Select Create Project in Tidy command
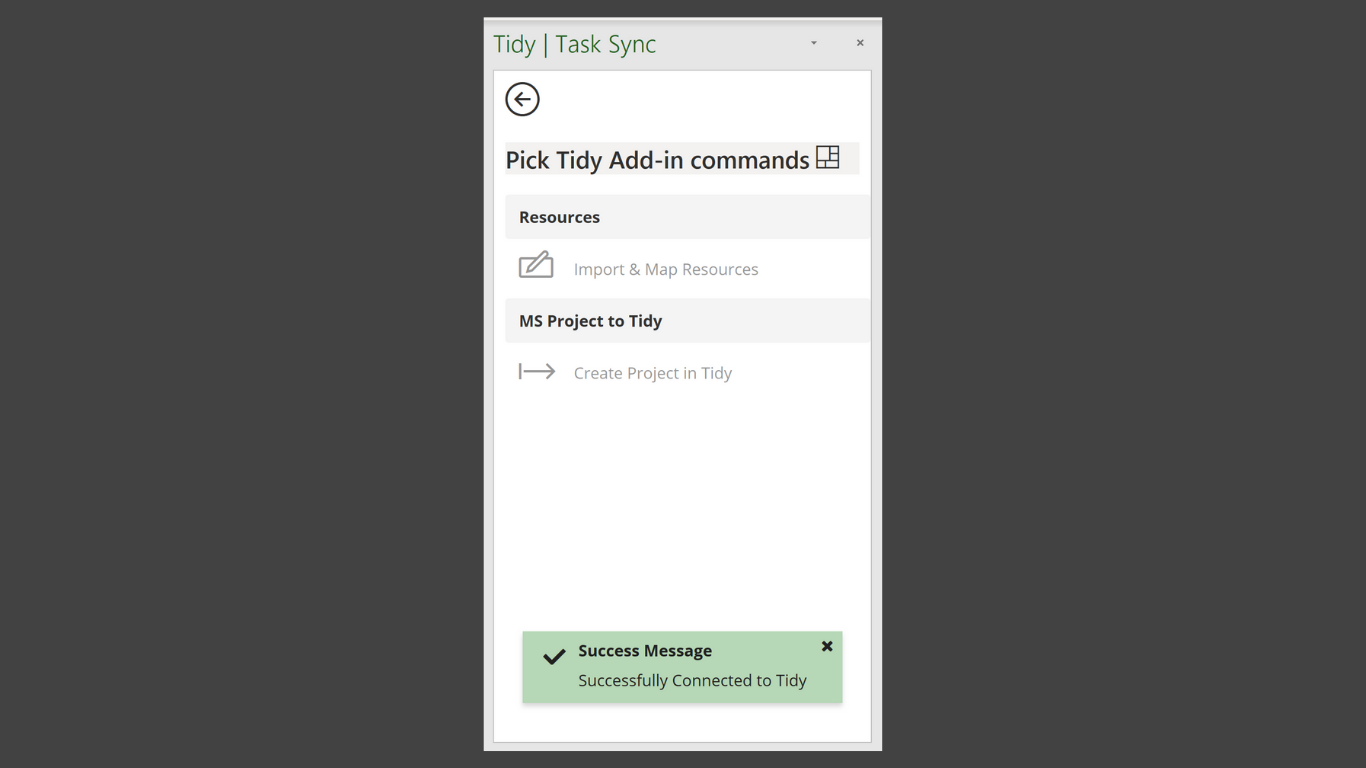The image size is (1366, 768). pos(653,373)
